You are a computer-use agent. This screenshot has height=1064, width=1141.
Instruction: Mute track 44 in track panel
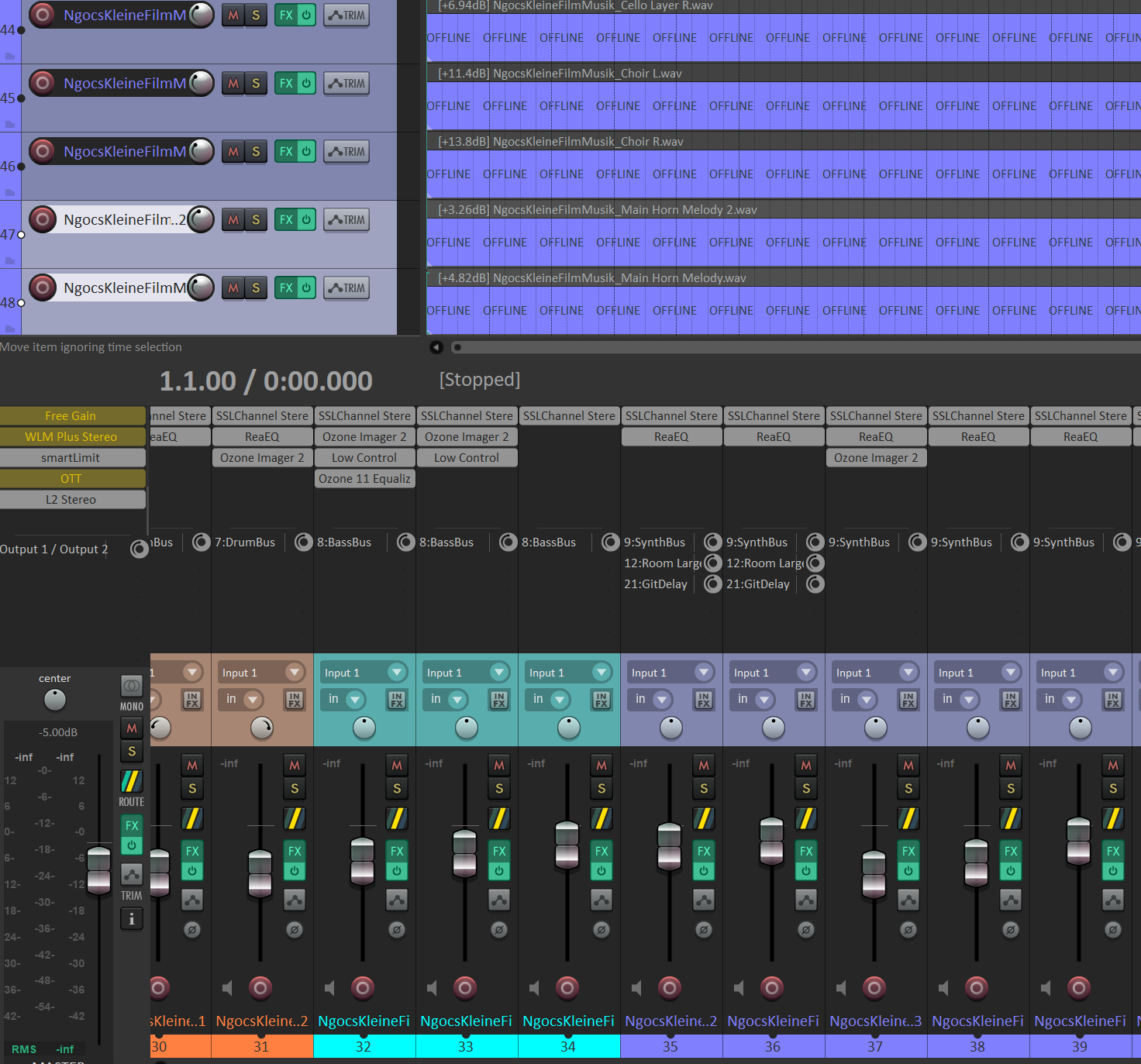click(x=233, y=15)
